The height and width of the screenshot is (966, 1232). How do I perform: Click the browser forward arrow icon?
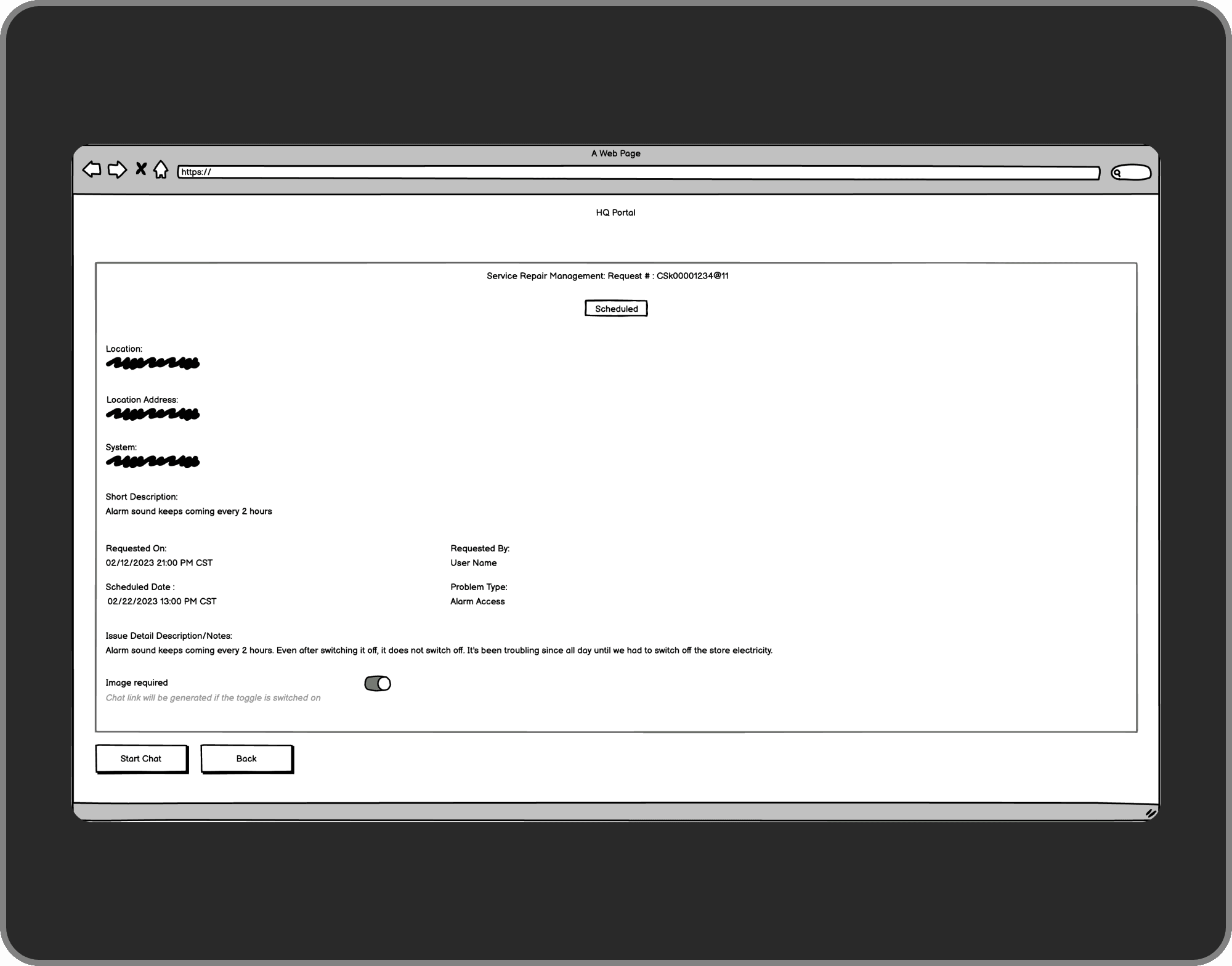[x=117, y=169]
